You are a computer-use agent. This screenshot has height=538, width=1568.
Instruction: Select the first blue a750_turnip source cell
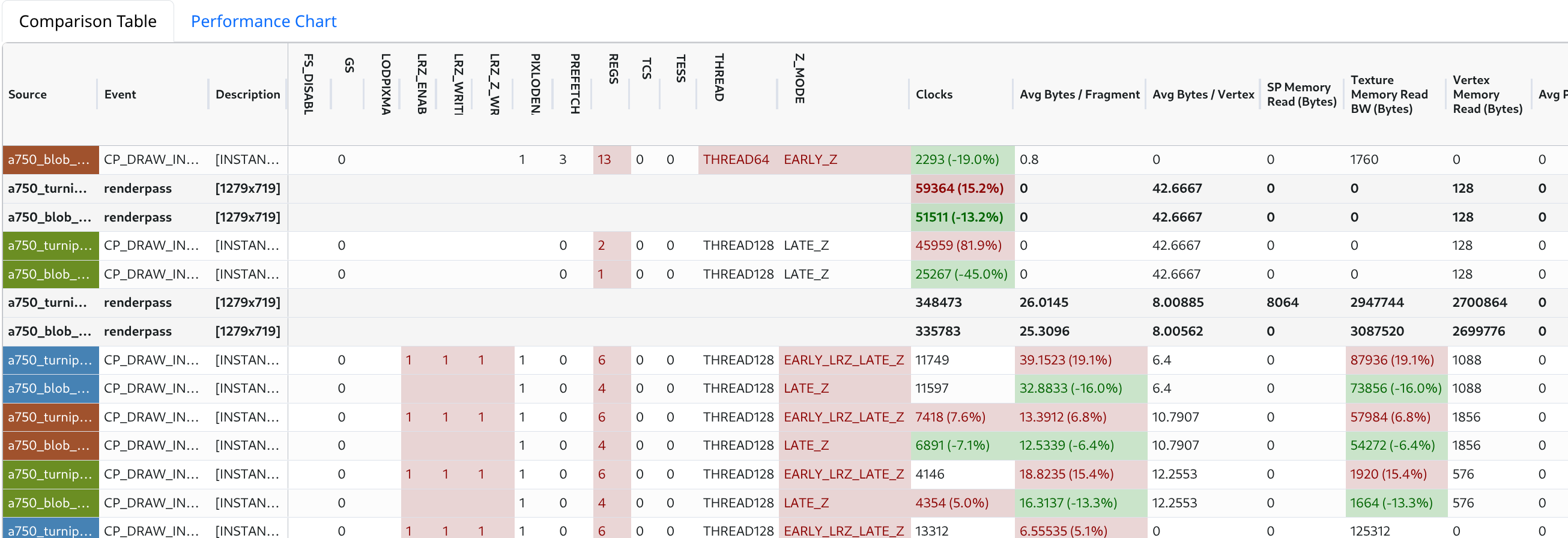coord(50,360)
